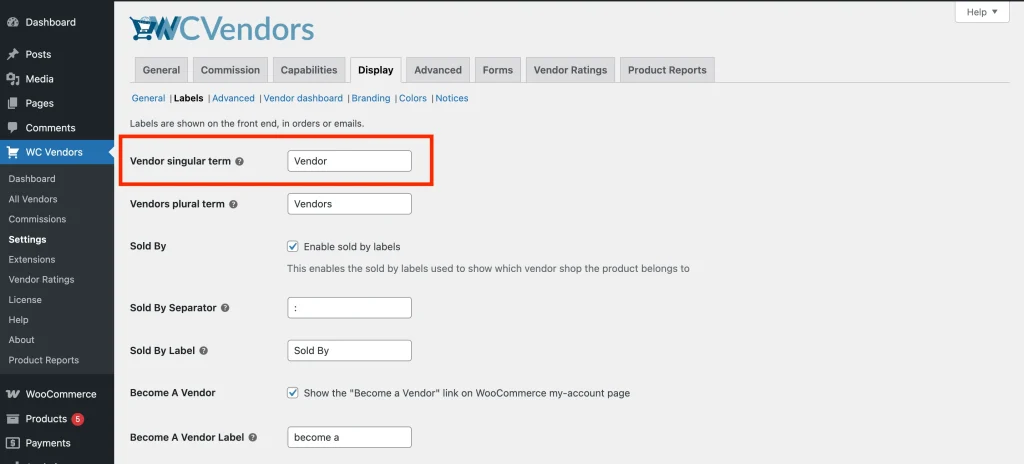Click the Vendor singular term input field

click(349, 161)
